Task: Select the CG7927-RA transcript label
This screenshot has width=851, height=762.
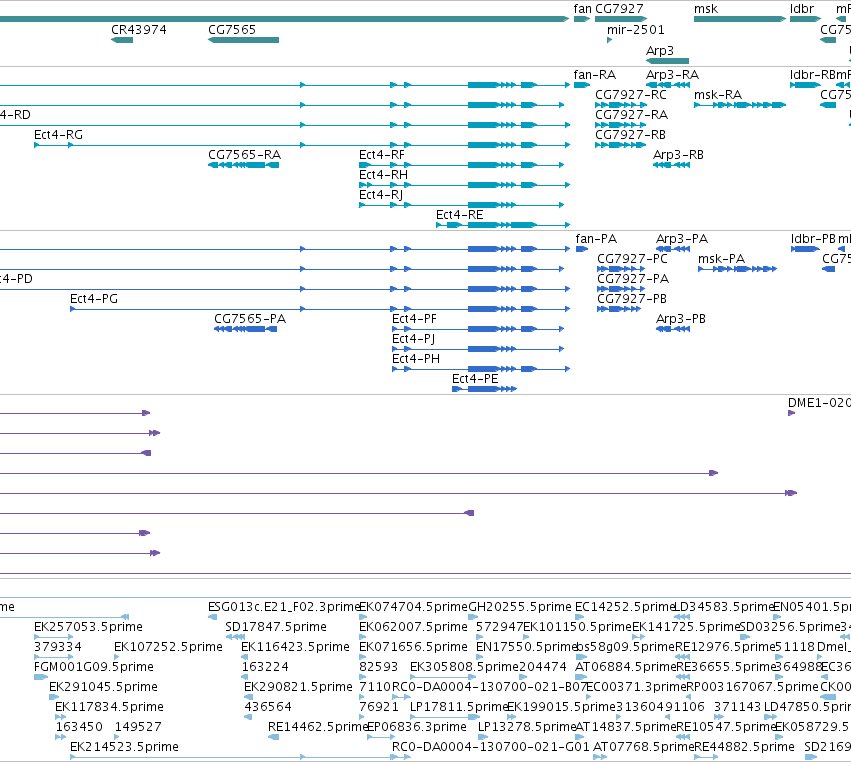Action: [631, 115]
